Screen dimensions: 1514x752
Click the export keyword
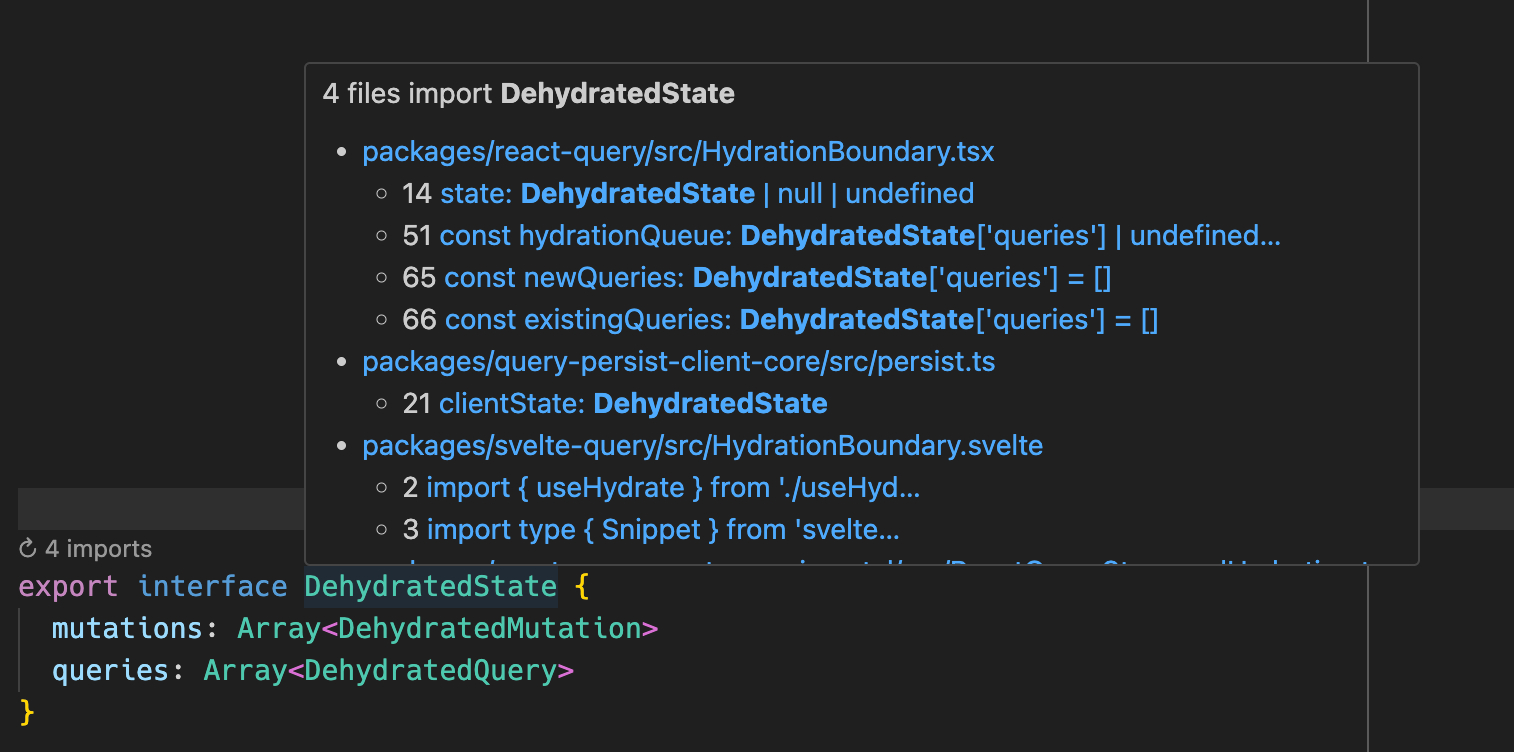68,586
